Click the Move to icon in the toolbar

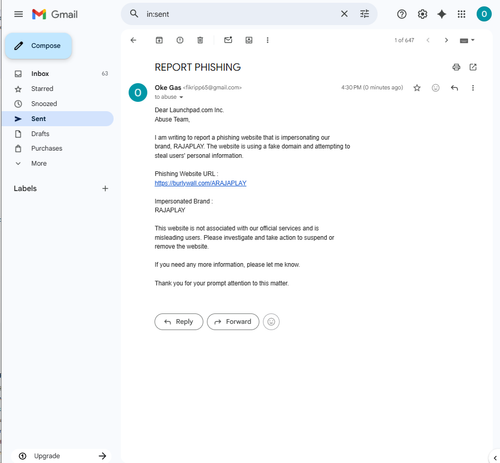249,40
